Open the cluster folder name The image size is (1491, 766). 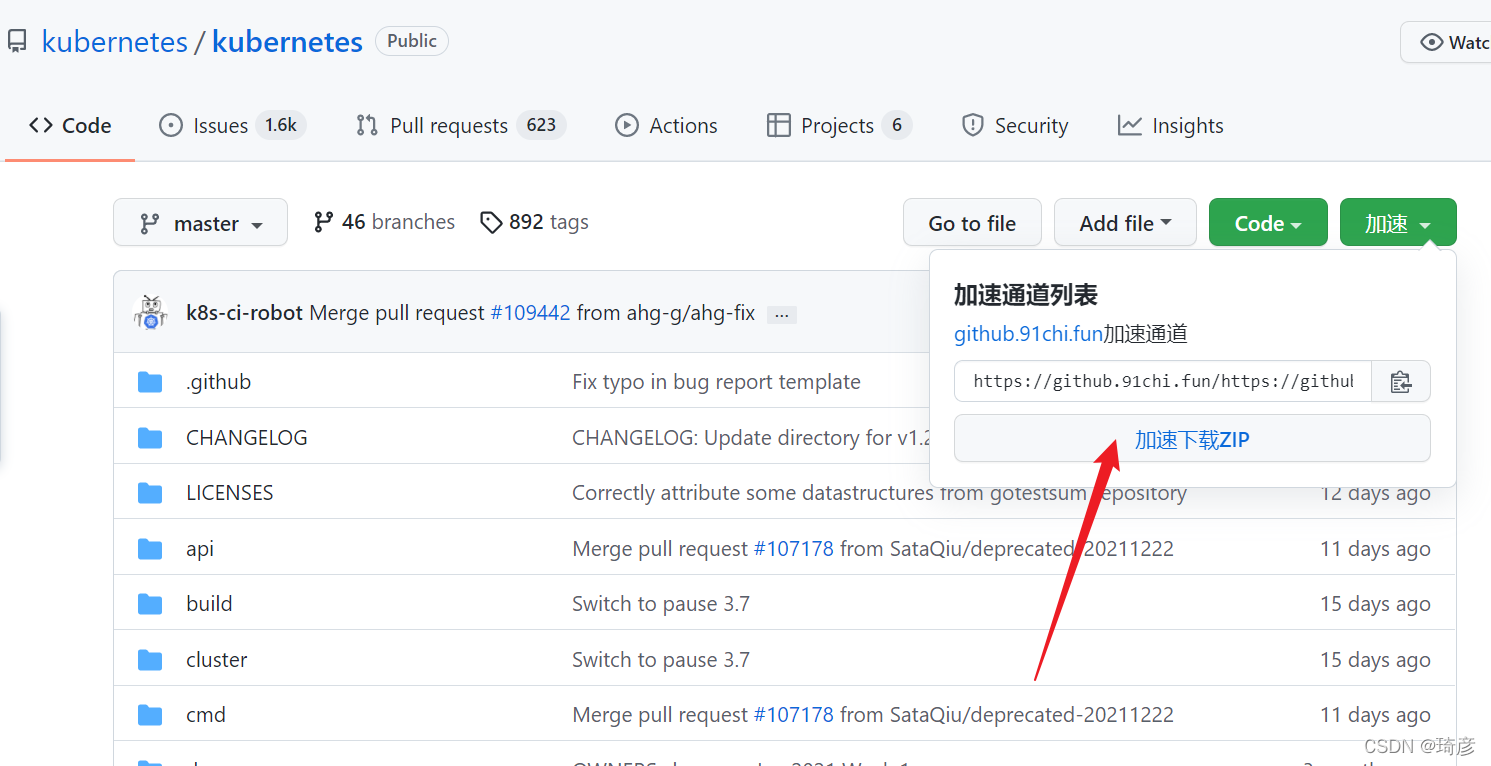pyautogui.click(x=217, y=660)
